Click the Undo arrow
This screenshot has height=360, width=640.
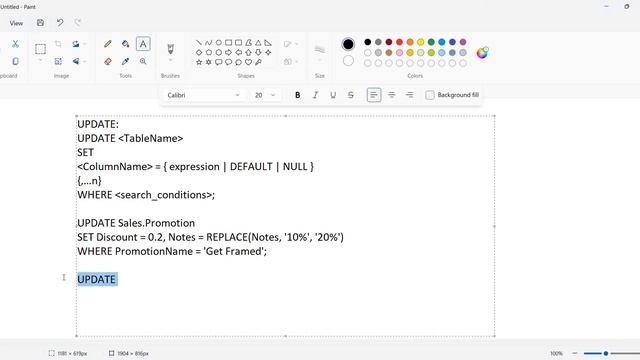(x=60, y=23)
